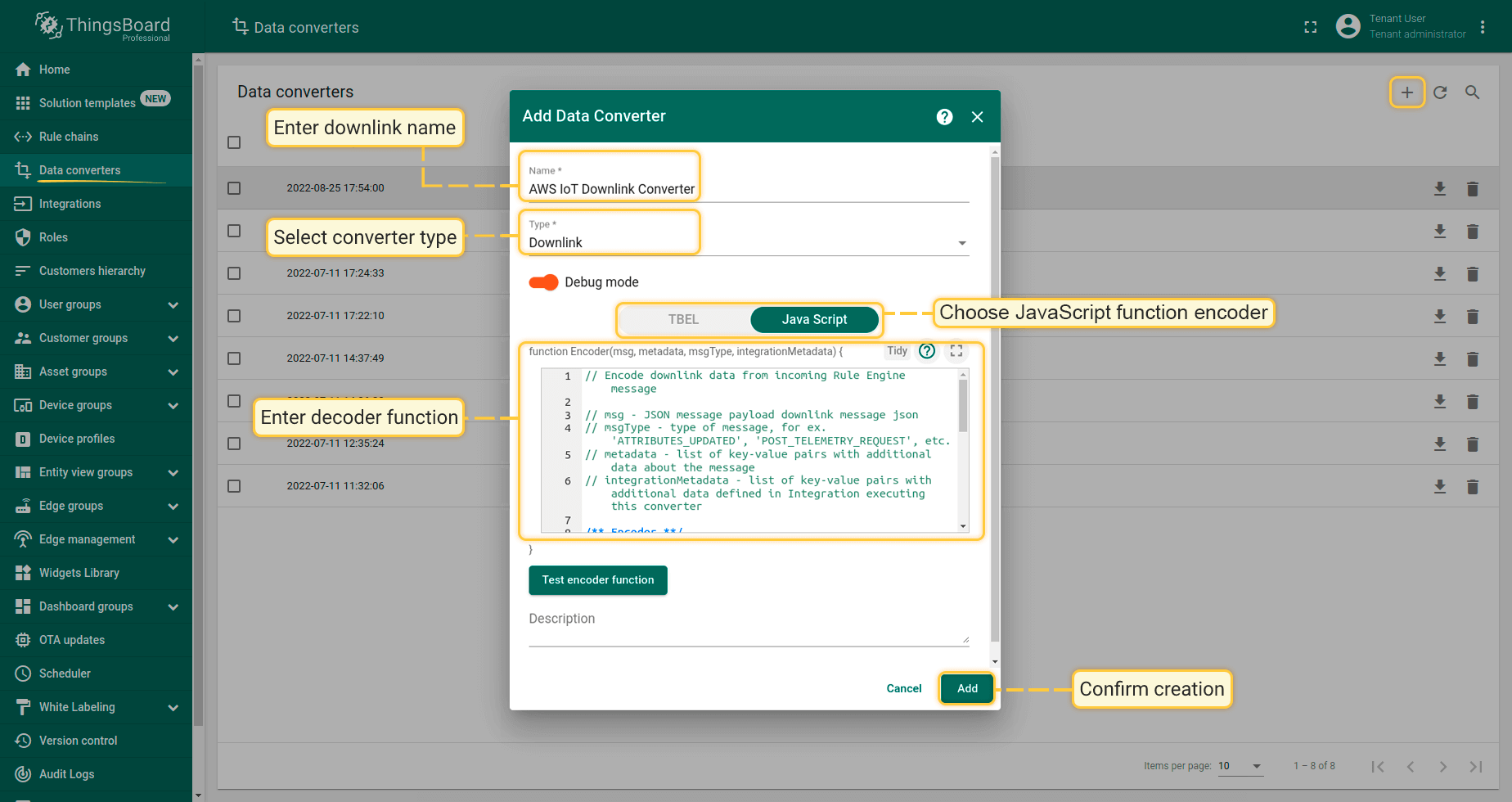Switch to the TBEL encoder tab
This screenshot has height=802, width=1512.
684,319
